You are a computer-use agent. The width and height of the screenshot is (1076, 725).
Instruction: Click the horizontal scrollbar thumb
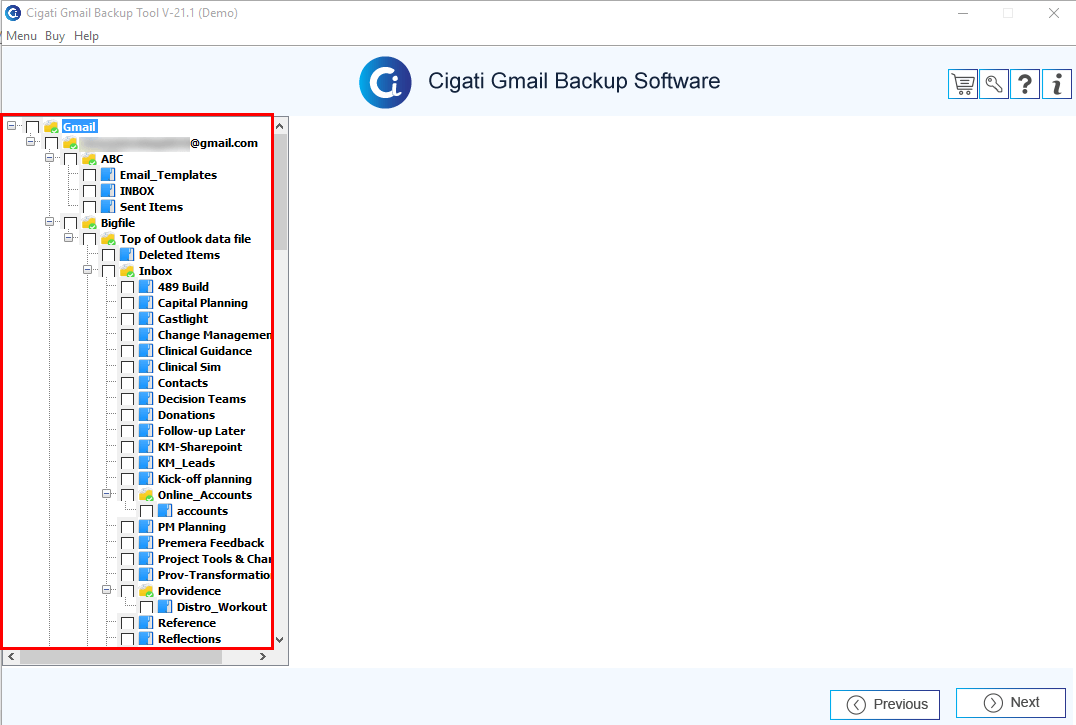click(x=121, y=657)
